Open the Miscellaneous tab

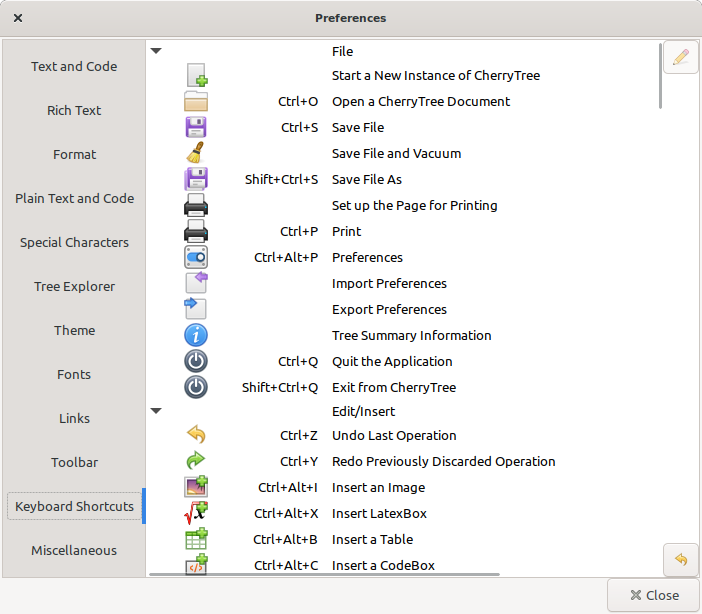coord(74,550)
